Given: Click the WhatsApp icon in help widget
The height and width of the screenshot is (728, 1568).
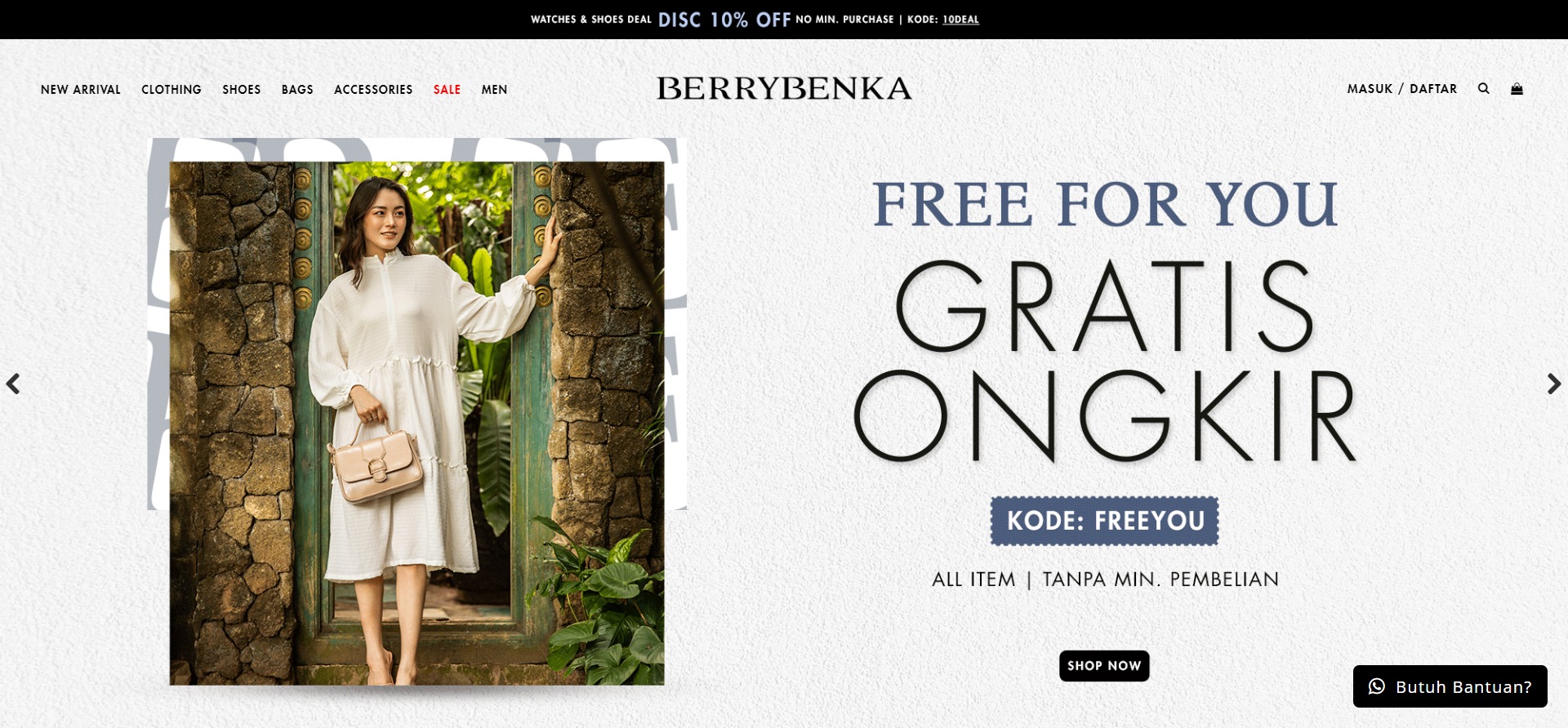Looking at the screenshot, I should (1377, 686).
